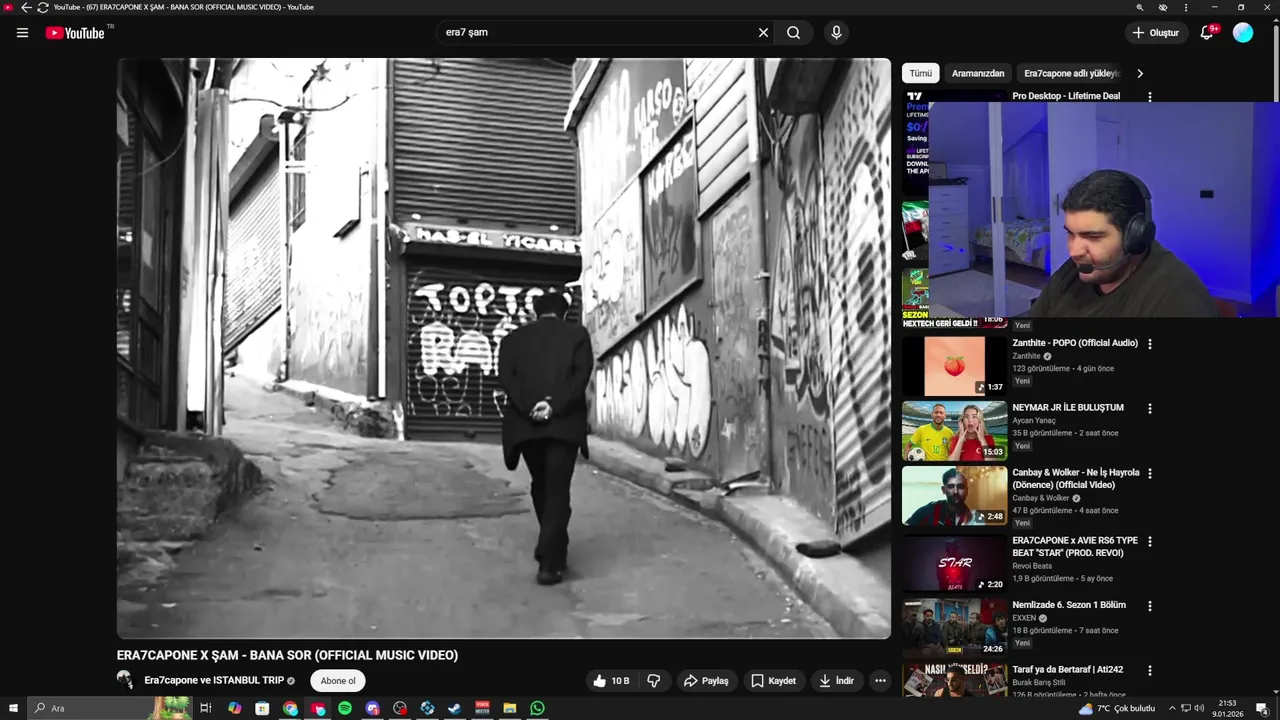The height and width of the screenshot is (720, 1280).
Task: Select the Era7capone adlı yükleyici chip
Action: pyautogui.click(x=1071, y=73)
